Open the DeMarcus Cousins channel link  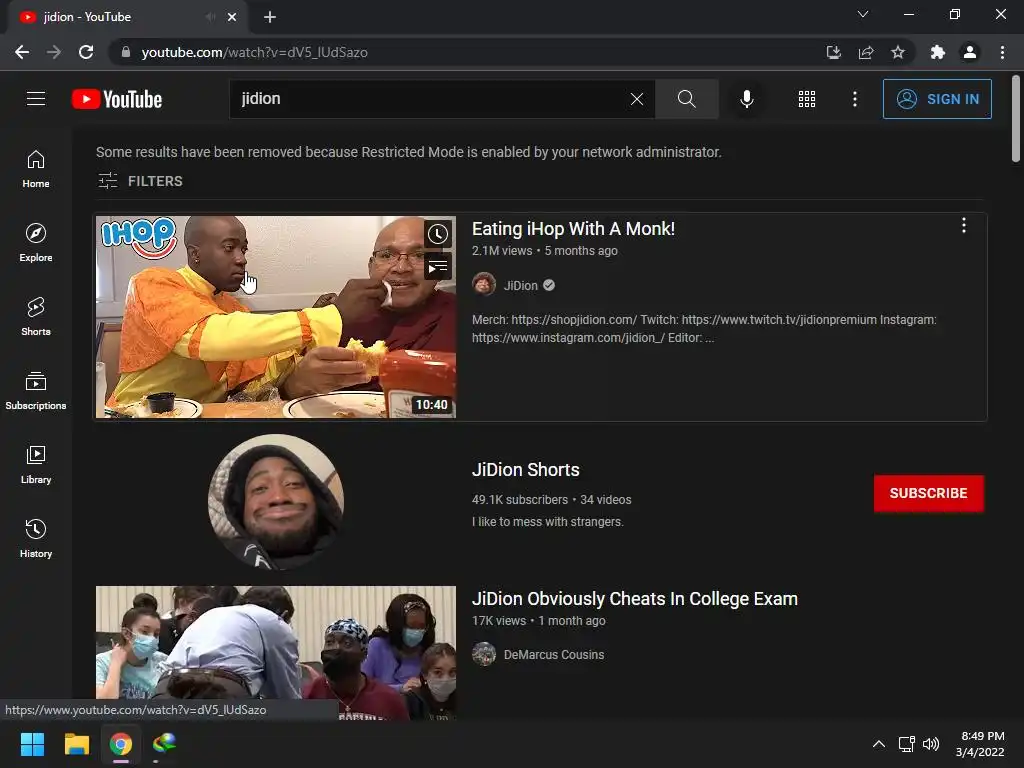pos(554,654)
